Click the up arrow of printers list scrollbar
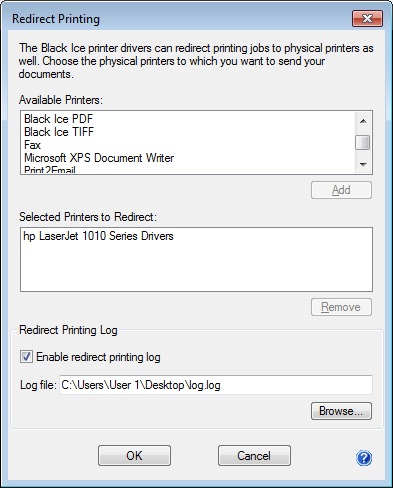Screen dimensions: 393x488 pos(363,121)
